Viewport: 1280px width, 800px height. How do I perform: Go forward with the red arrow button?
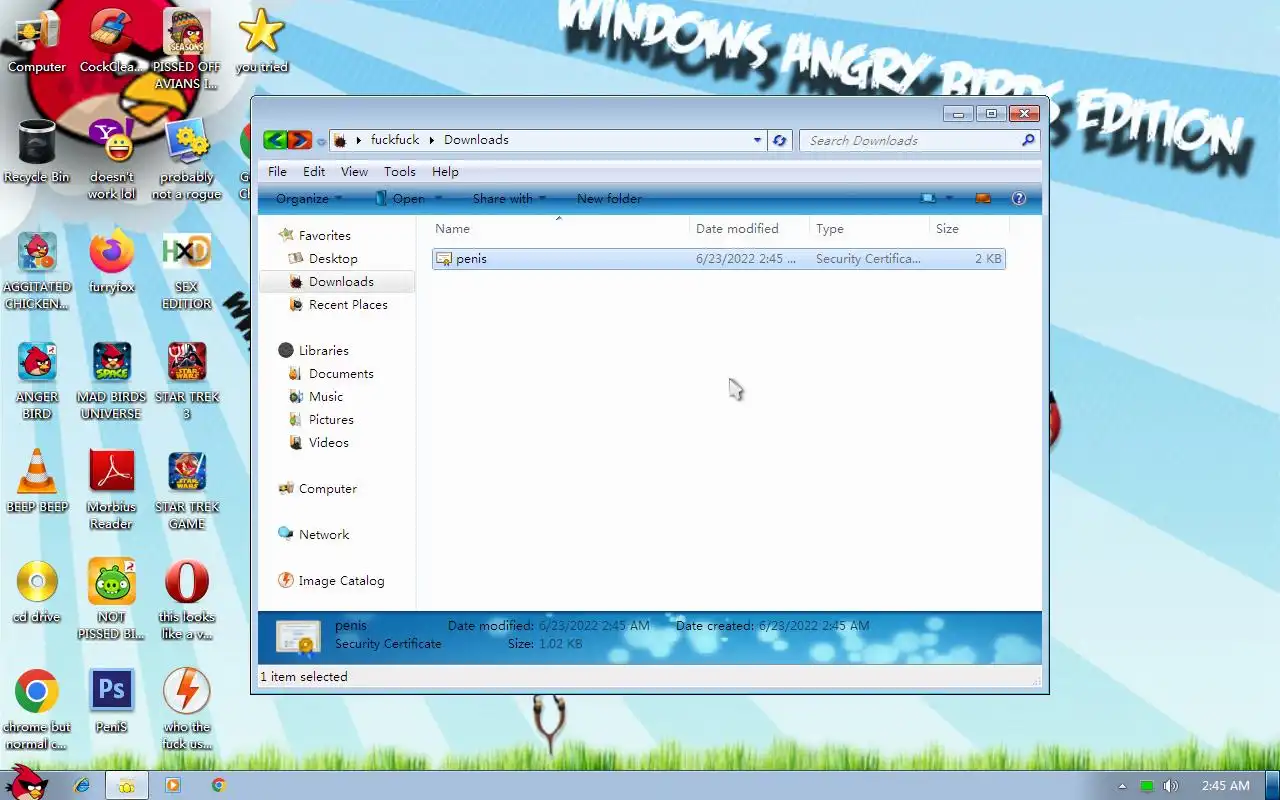(x=299, y=140)
